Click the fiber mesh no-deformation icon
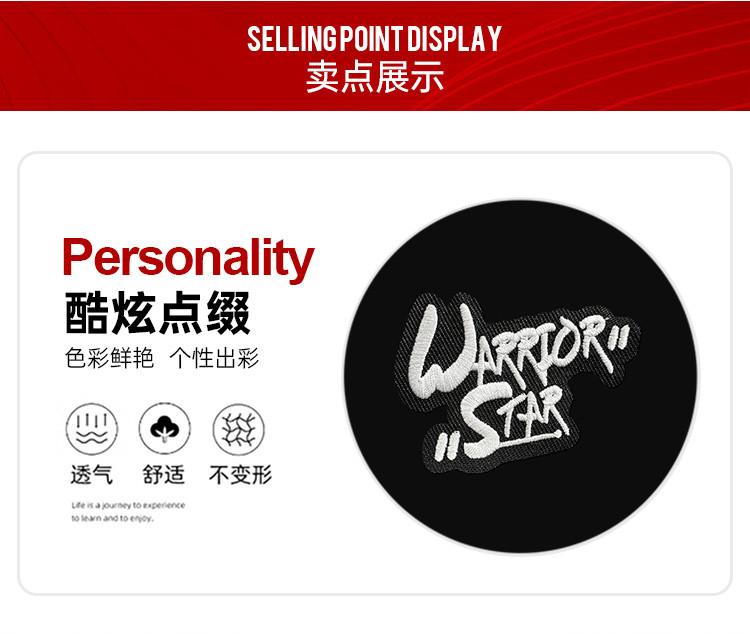The width and height of the screenshot is (750, 634). [x=238, y=429]
